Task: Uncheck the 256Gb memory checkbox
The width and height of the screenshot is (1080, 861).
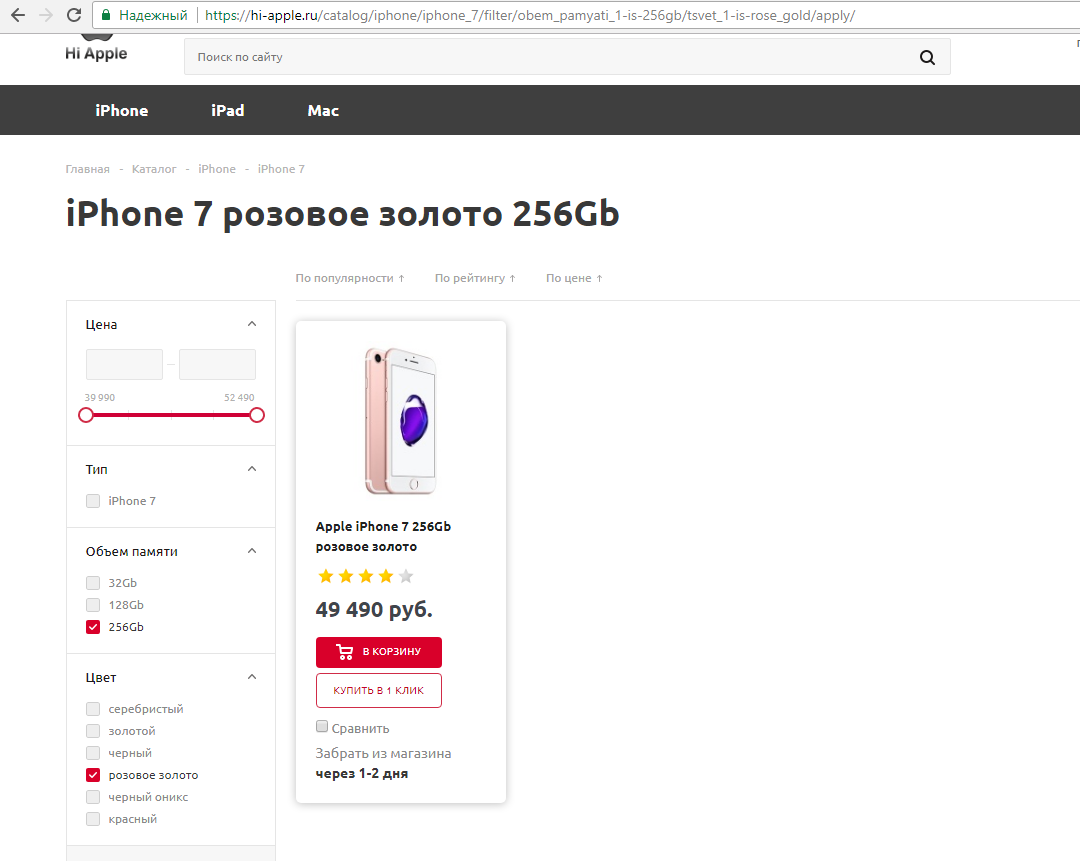Action: pyautogui.click(x=93, y=627)
